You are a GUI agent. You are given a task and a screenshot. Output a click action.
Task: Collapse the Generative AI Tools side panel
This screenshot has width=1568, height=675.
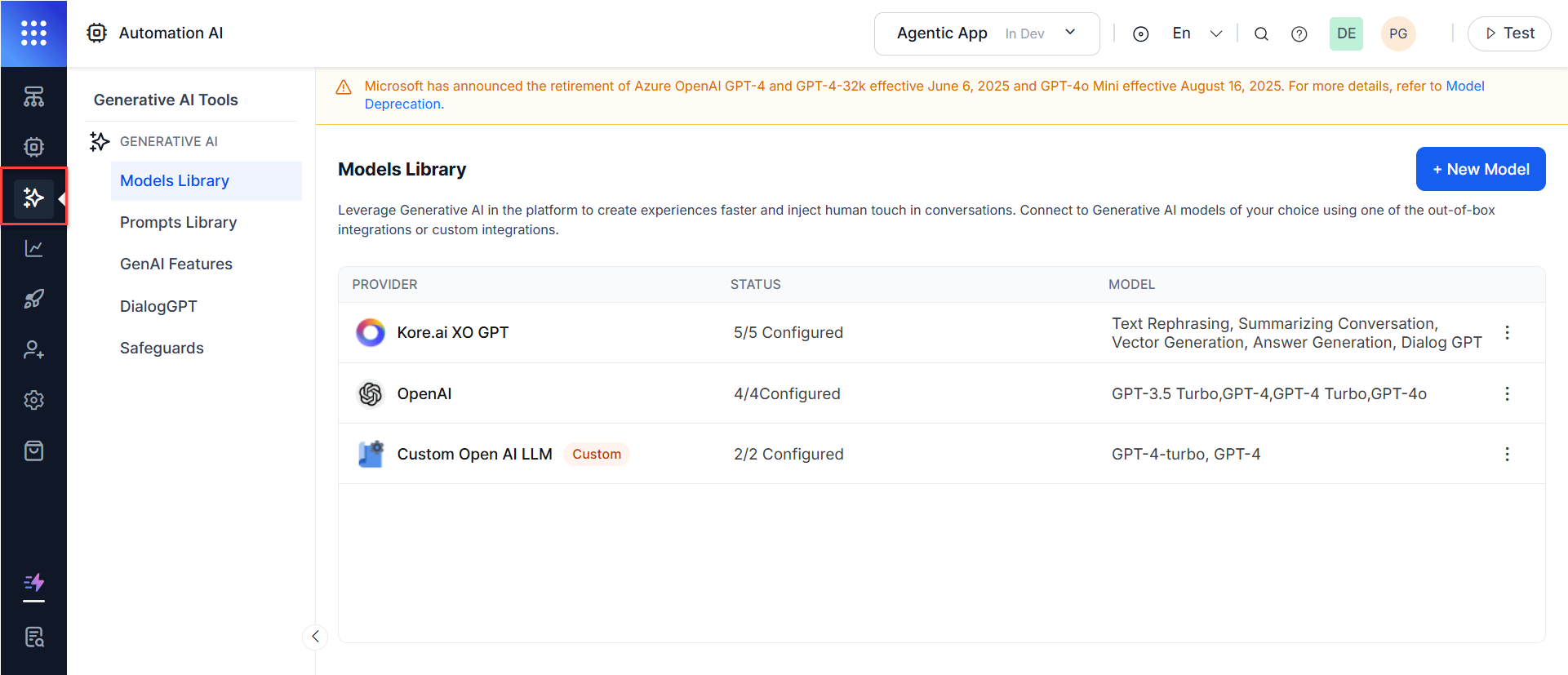(315, 637)
